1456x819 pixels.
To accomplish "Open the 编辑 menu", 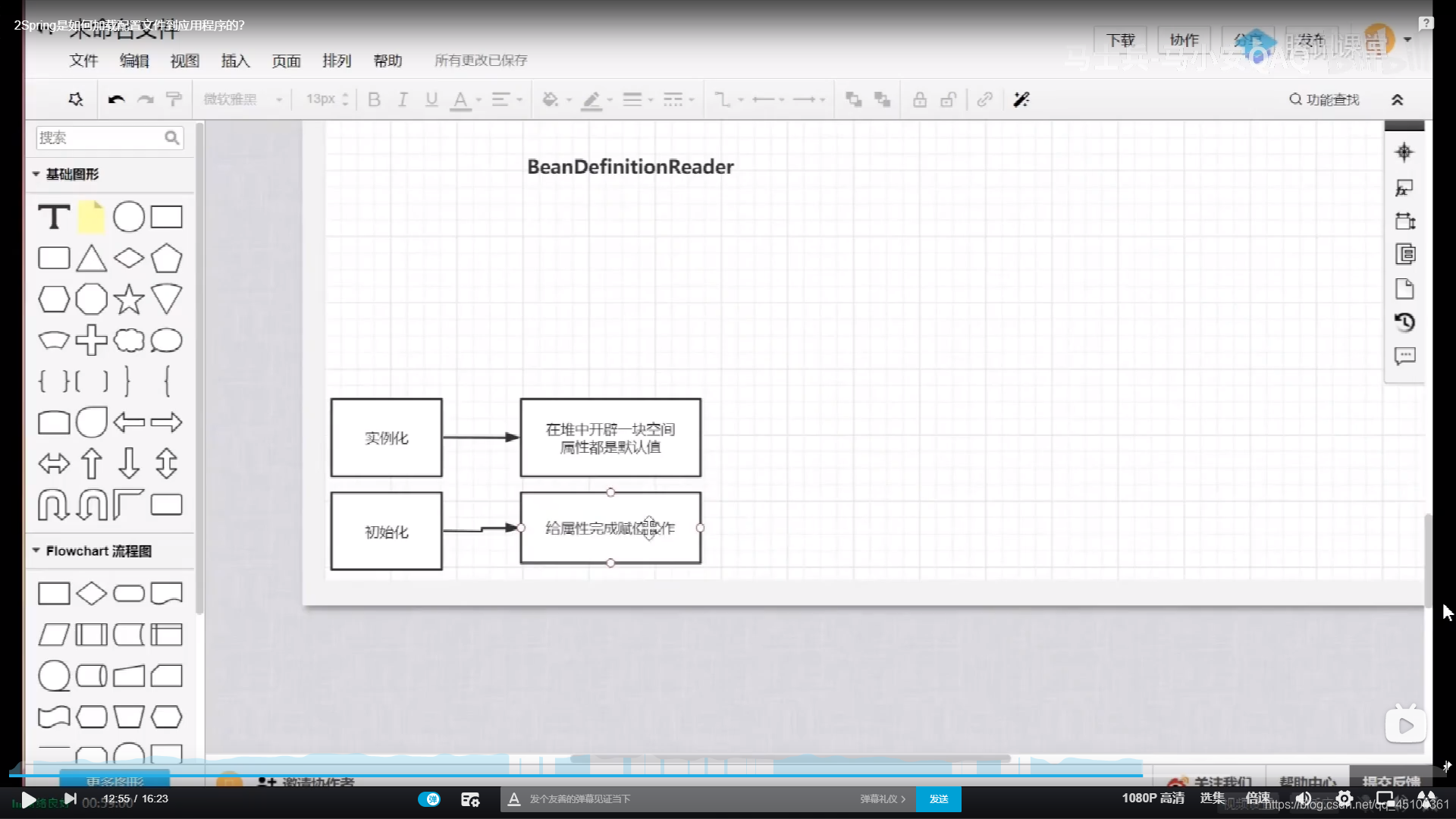I will click(x=134, y=61).
